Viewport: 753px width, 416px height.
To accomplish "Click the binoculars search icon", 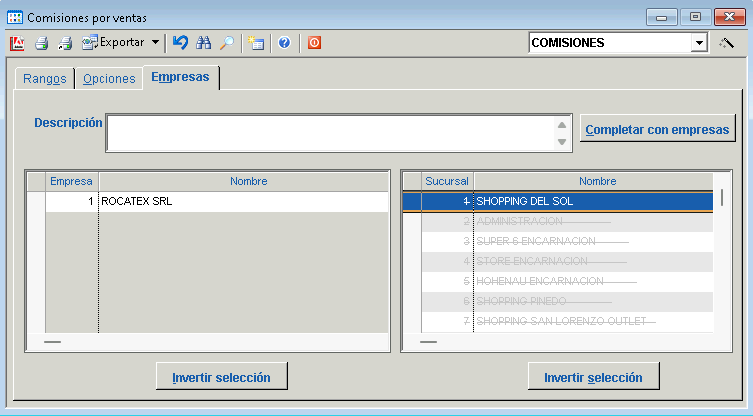I will pos(204,43).
